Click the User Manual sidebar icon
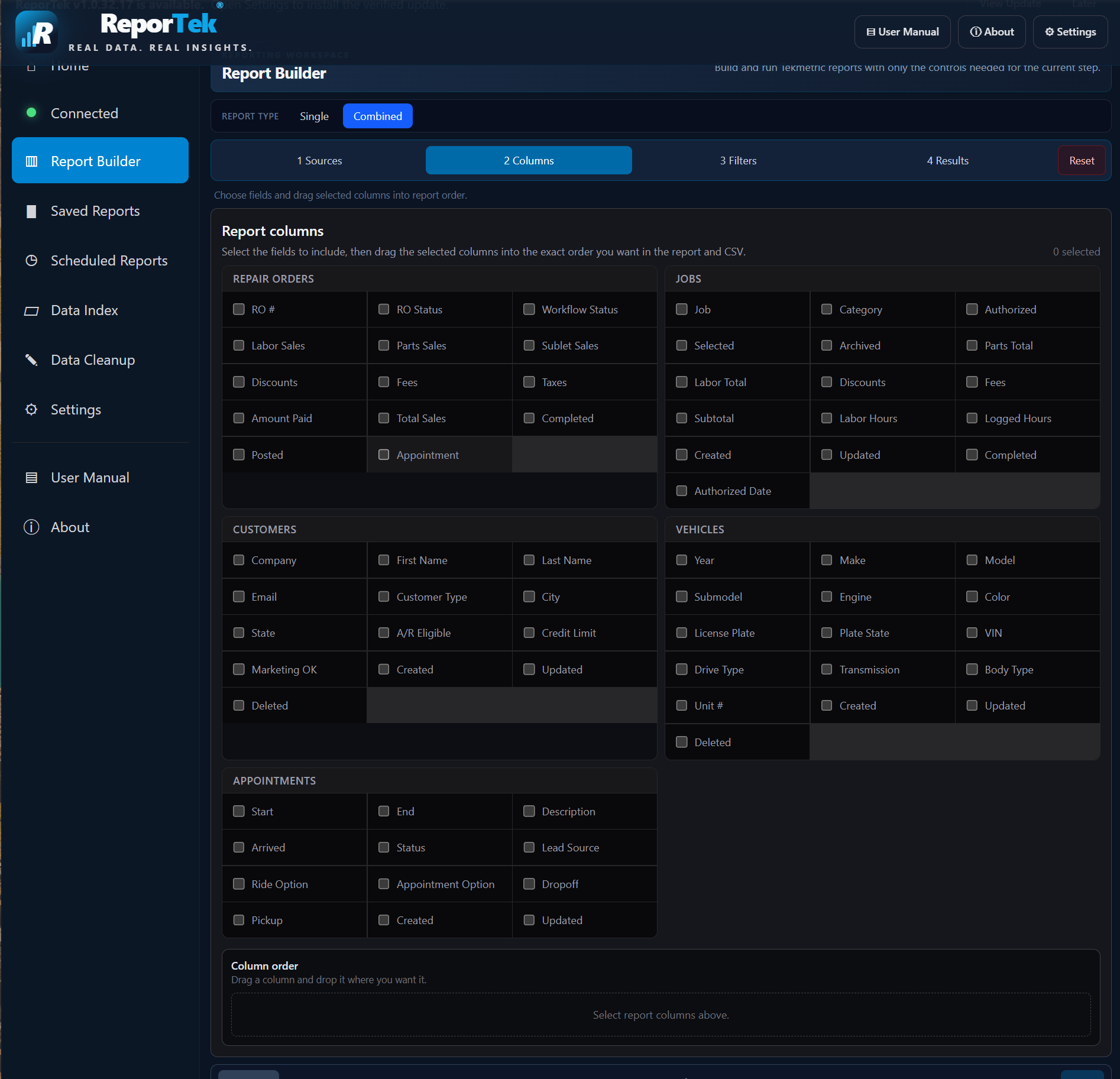This screenshot has height=1079, width=1120. coord(31,478)
